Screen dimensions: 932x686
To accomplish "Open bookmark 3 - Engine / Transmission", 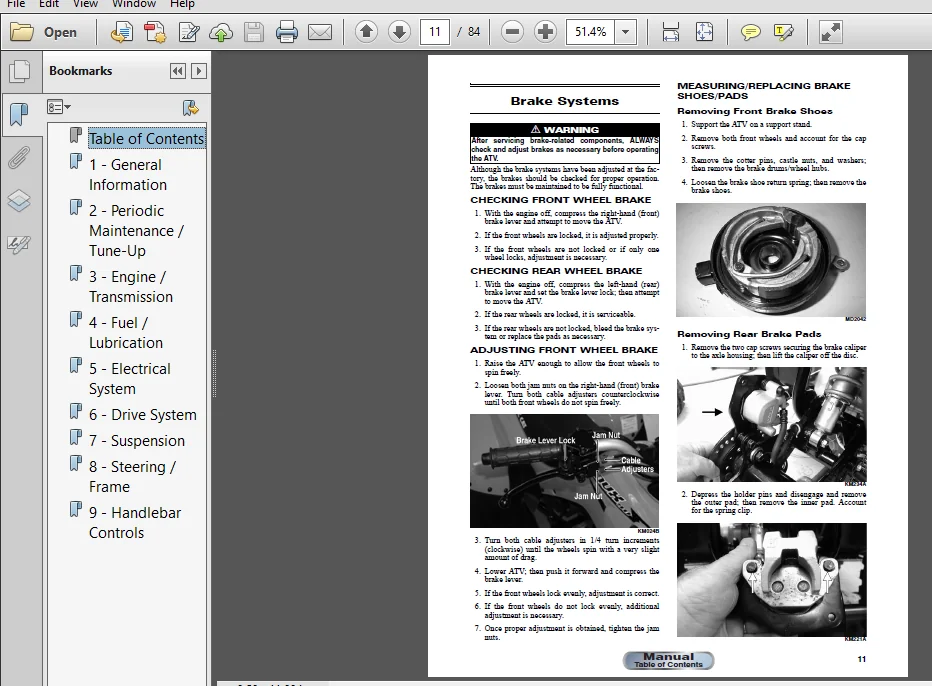I will tap(131, 287).
